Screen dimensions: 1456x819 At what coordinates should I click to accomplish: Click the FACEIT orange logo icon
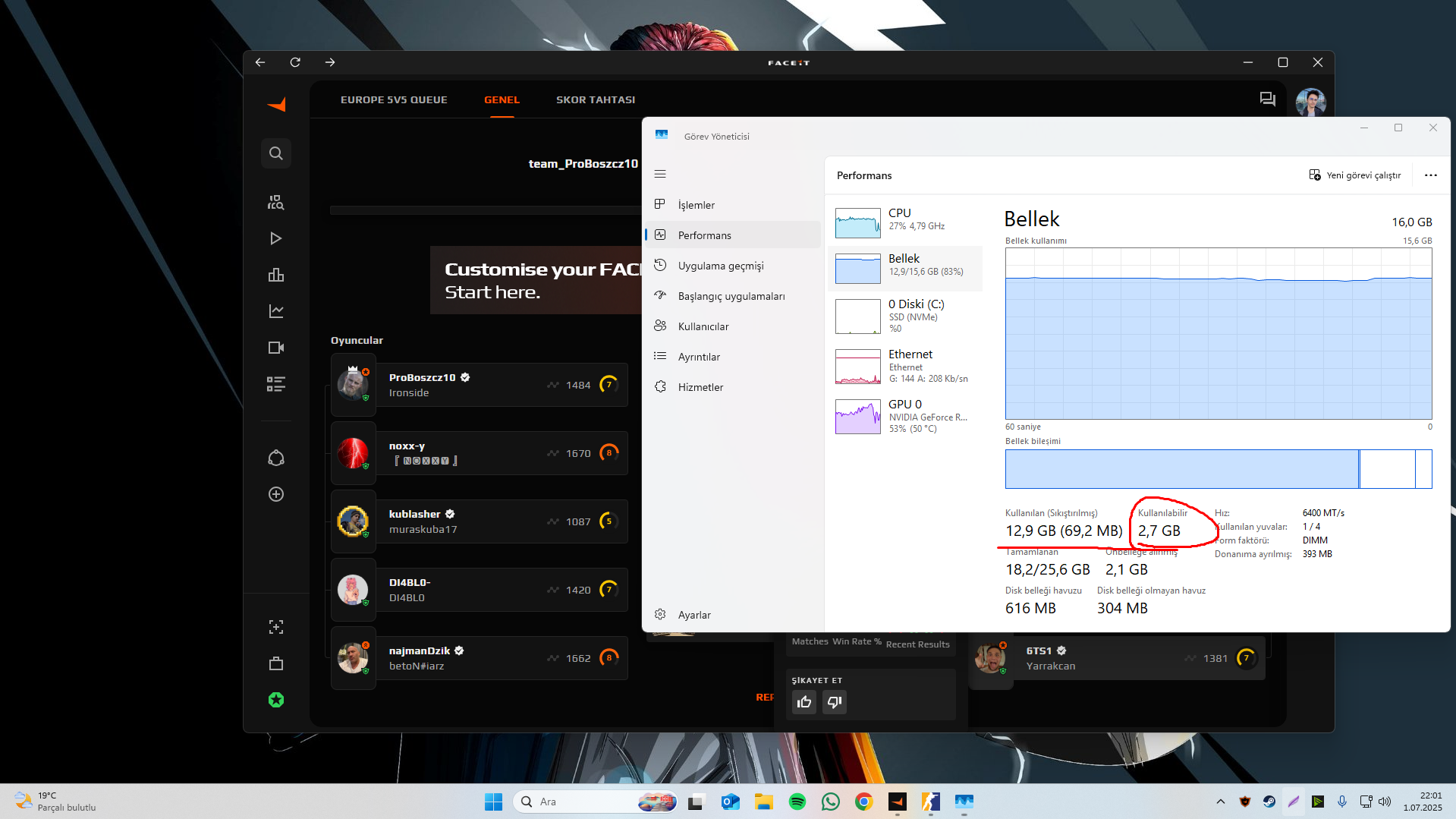tap(276, 105)
